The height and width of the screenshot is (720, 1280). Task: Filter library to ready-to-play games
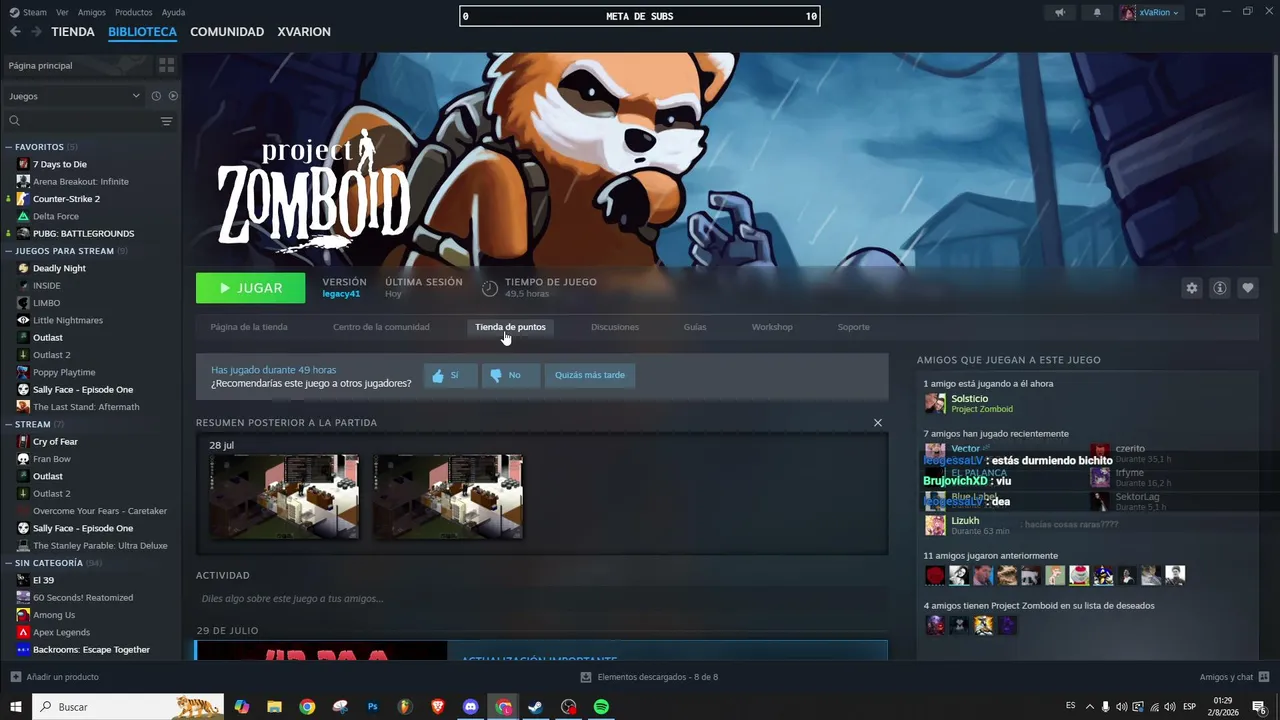pos(173,96)
